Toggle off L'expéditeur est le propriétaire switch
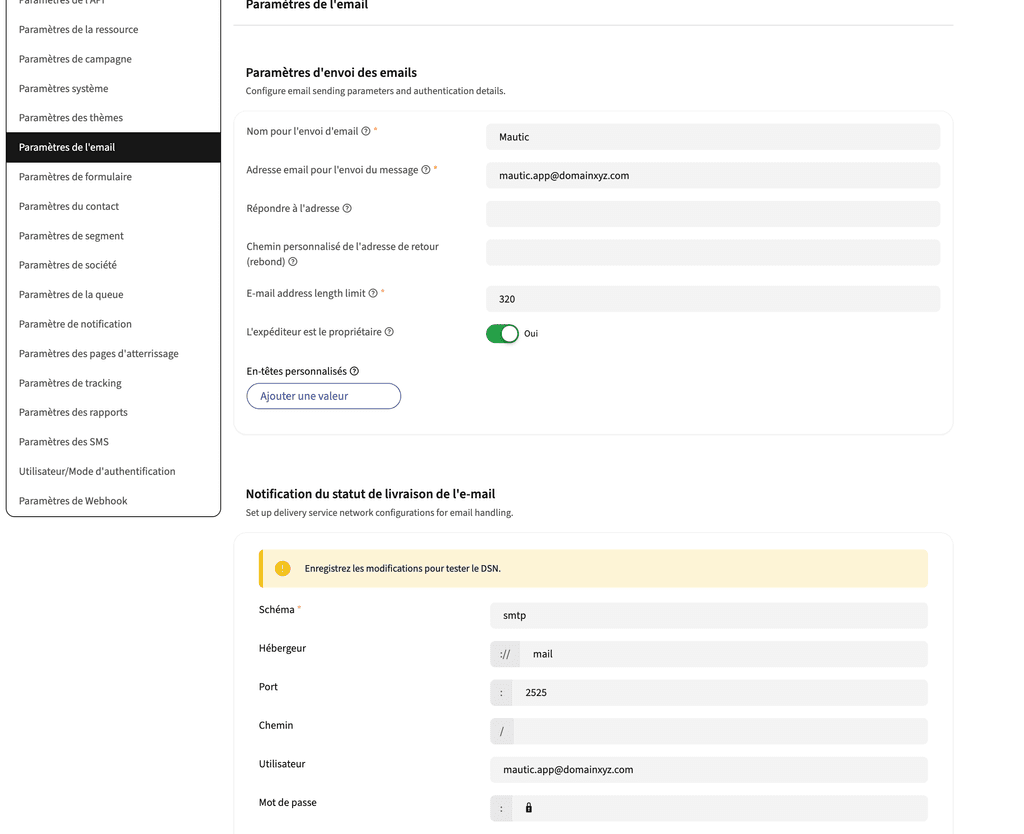Image resolution: width=1024 pixels, height=834 pixels. pos(502,333)
